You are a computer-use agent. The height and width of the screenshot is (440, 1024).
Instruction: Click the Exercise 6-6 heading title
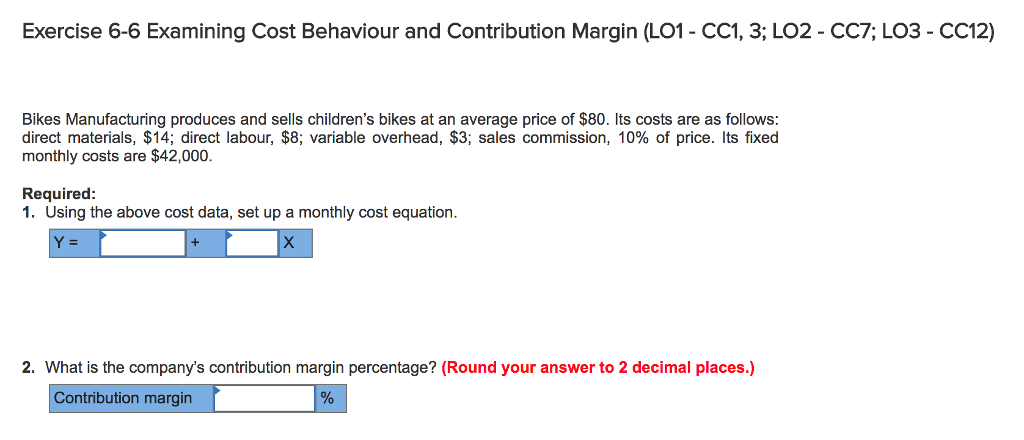[x=508, y=31]
